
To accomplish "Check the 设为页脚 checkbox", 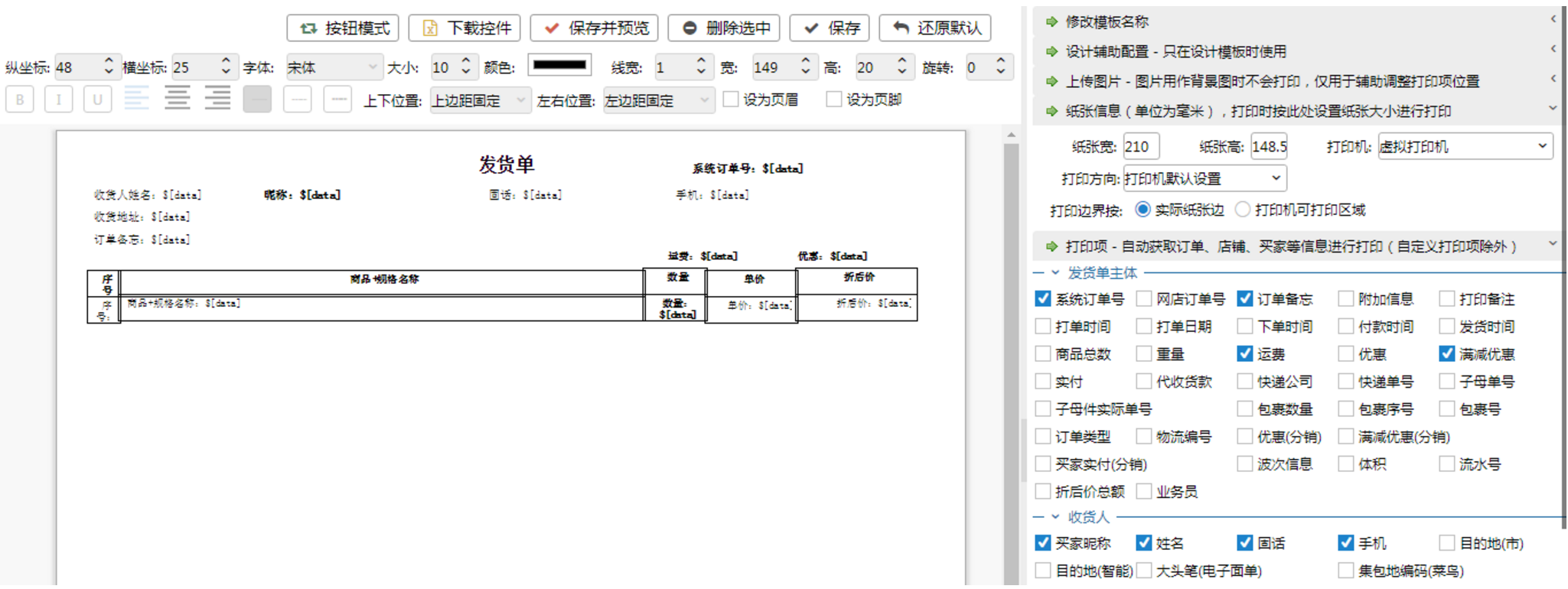I will click(834, 99).
